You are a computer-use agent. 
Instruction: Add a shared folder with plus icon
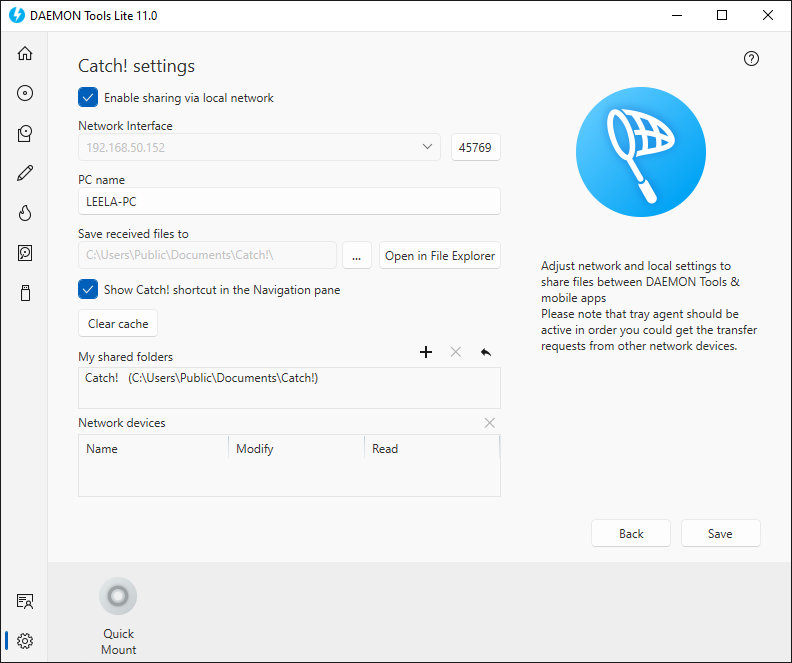426,352
